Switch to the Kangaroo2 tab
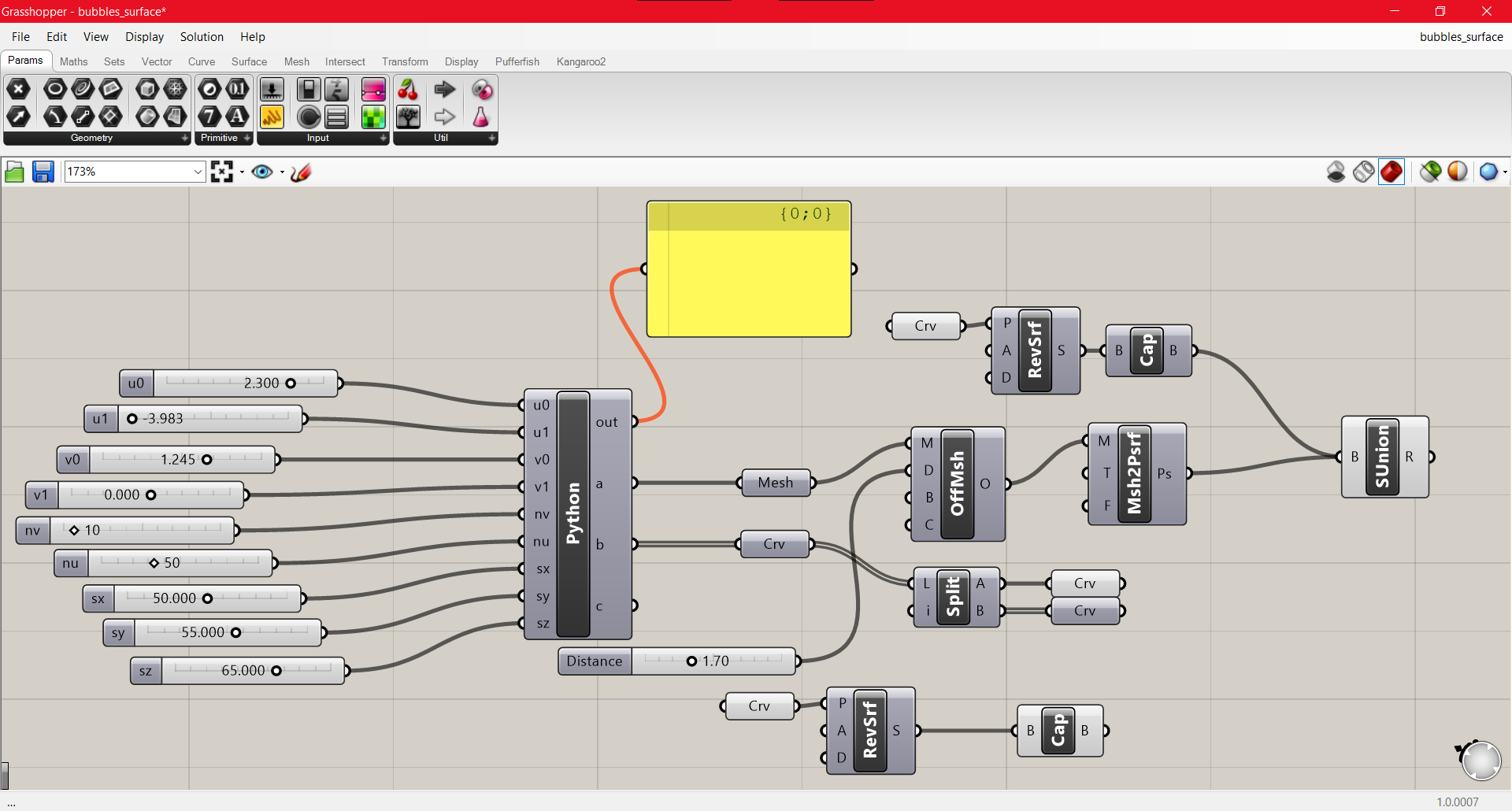 pos(581,61)
